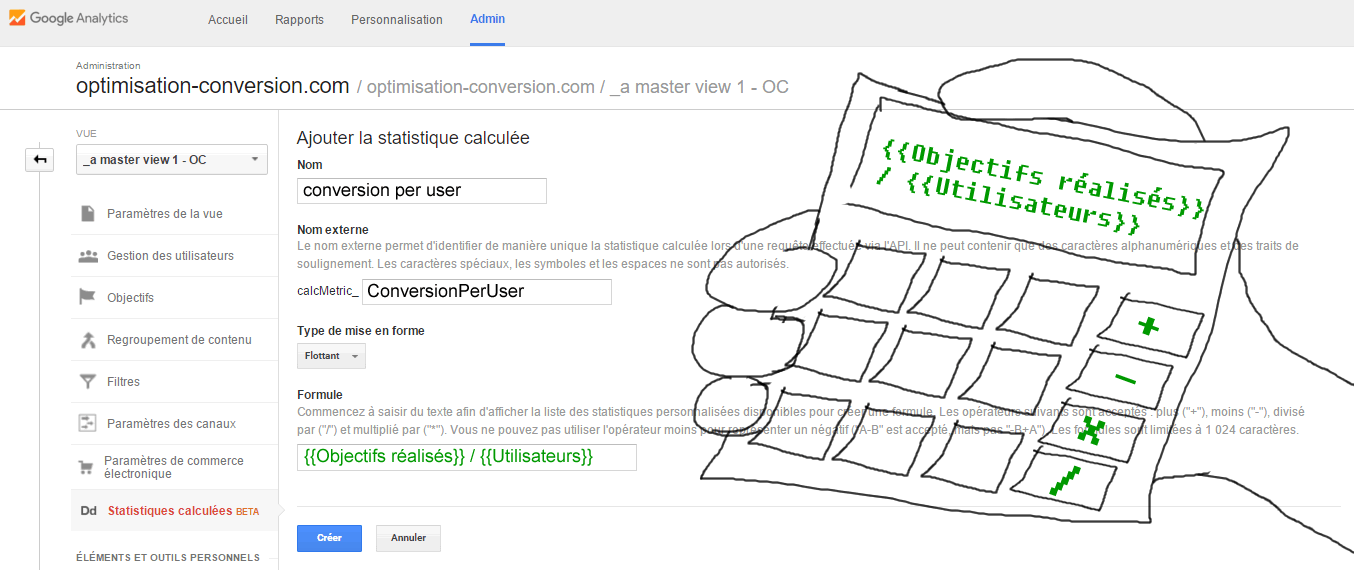
Task: Click the Annuler button
Action: 408,538
